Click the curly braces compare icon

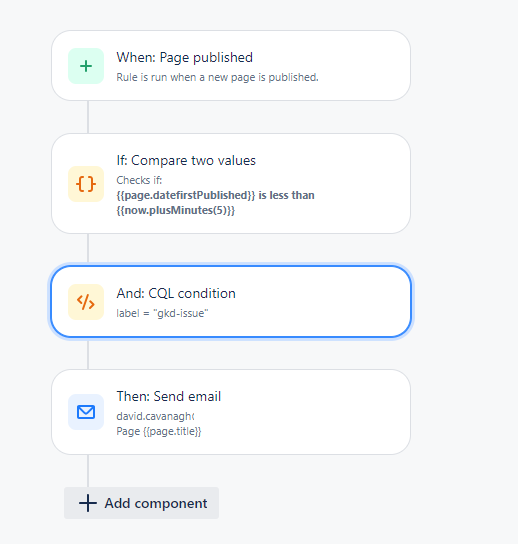coord(86,184)
